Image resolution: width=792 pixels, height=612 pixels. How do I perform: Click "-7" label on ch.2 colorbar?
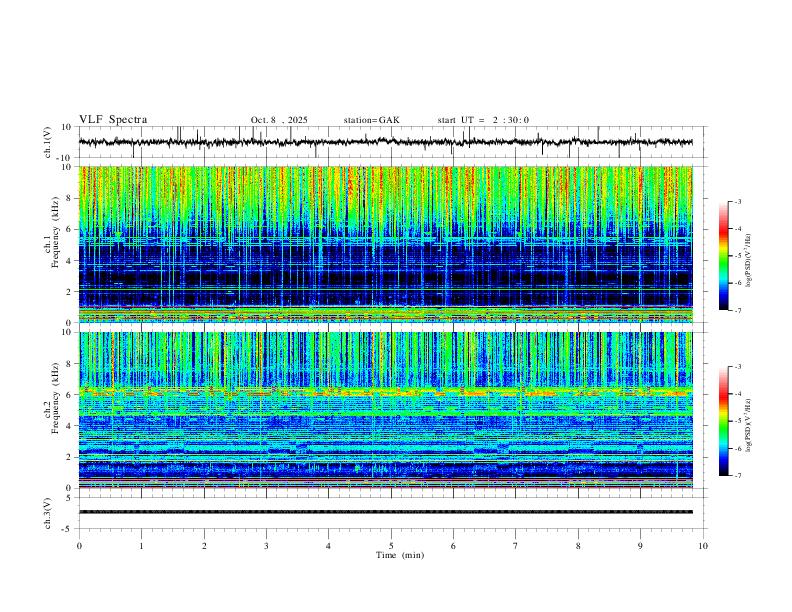pos(738,475)
